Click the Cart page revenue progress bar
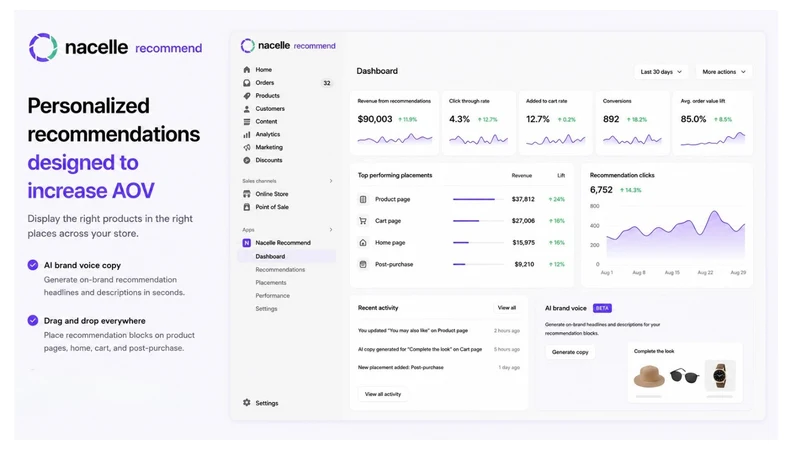Image resolution: width=800 pixels, height=450 pixels. click(x=478, y=221)
